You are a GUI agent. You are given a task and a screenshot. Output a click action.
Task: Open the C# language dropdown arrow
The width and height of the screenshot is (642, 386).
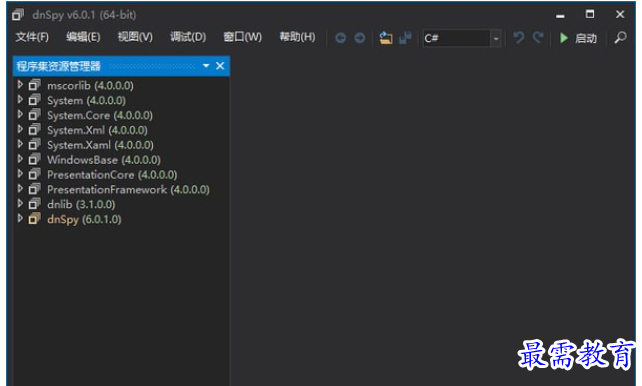click(496, 38)
